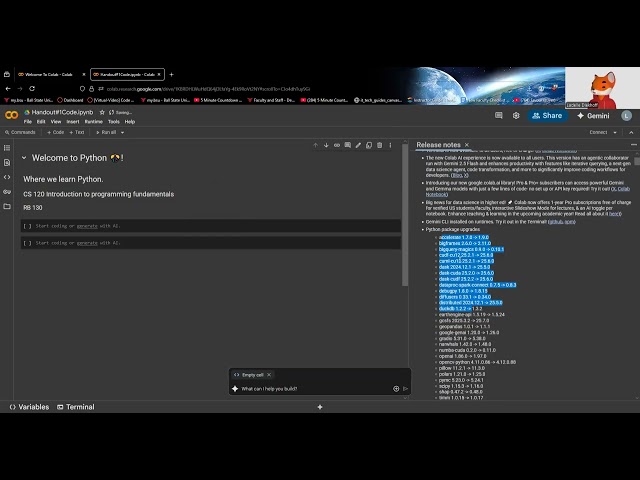640x480 pixels.
Task: Star the Handout#1Code notebook
Action: click(102, 112)
